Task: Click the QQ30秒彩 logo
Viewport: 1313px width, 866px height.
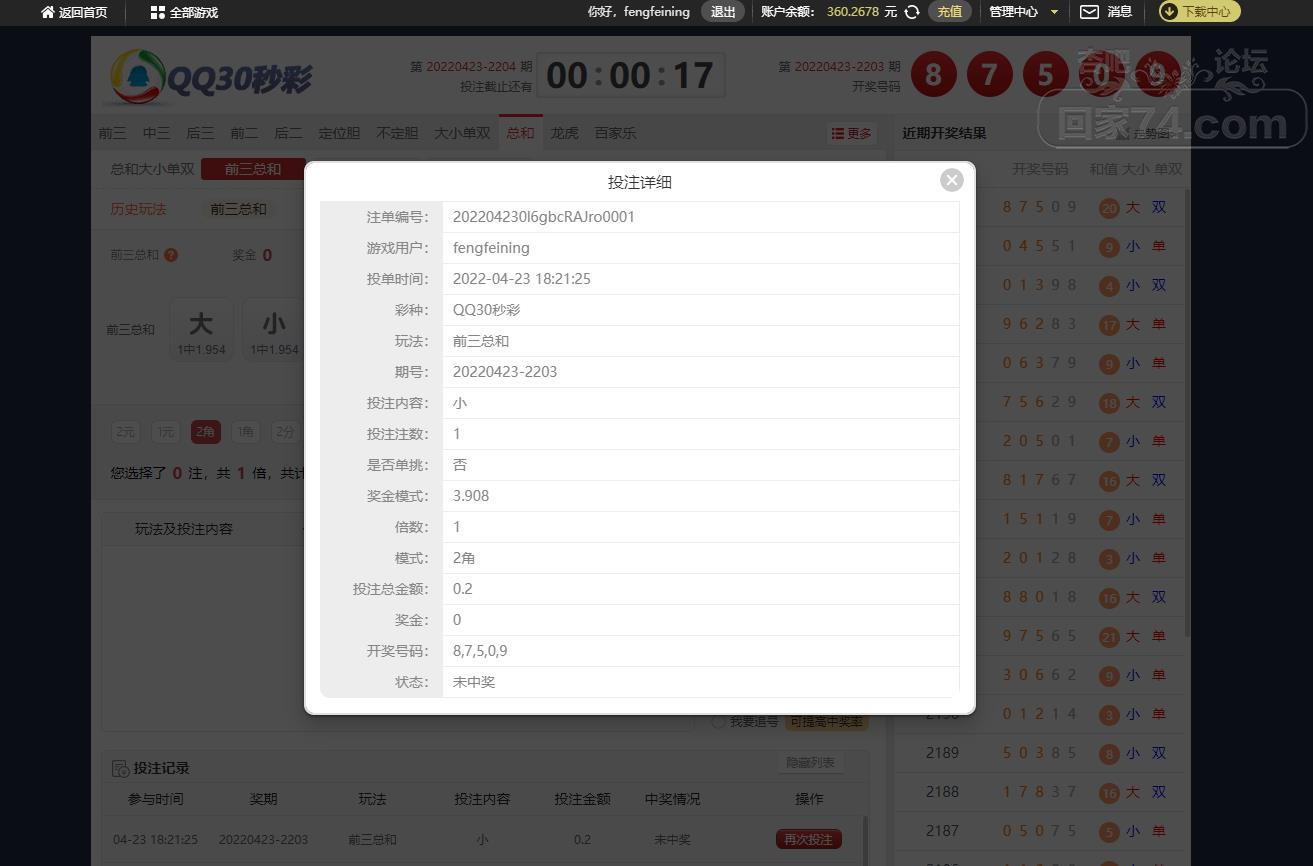Action: click(x=211, y=76)
